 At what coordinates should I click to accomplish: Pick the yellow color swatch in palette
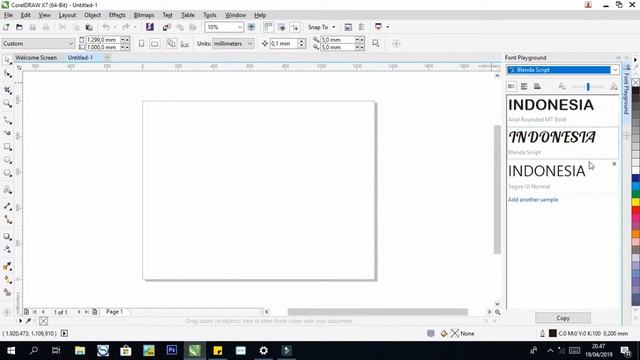pos(636,202)
